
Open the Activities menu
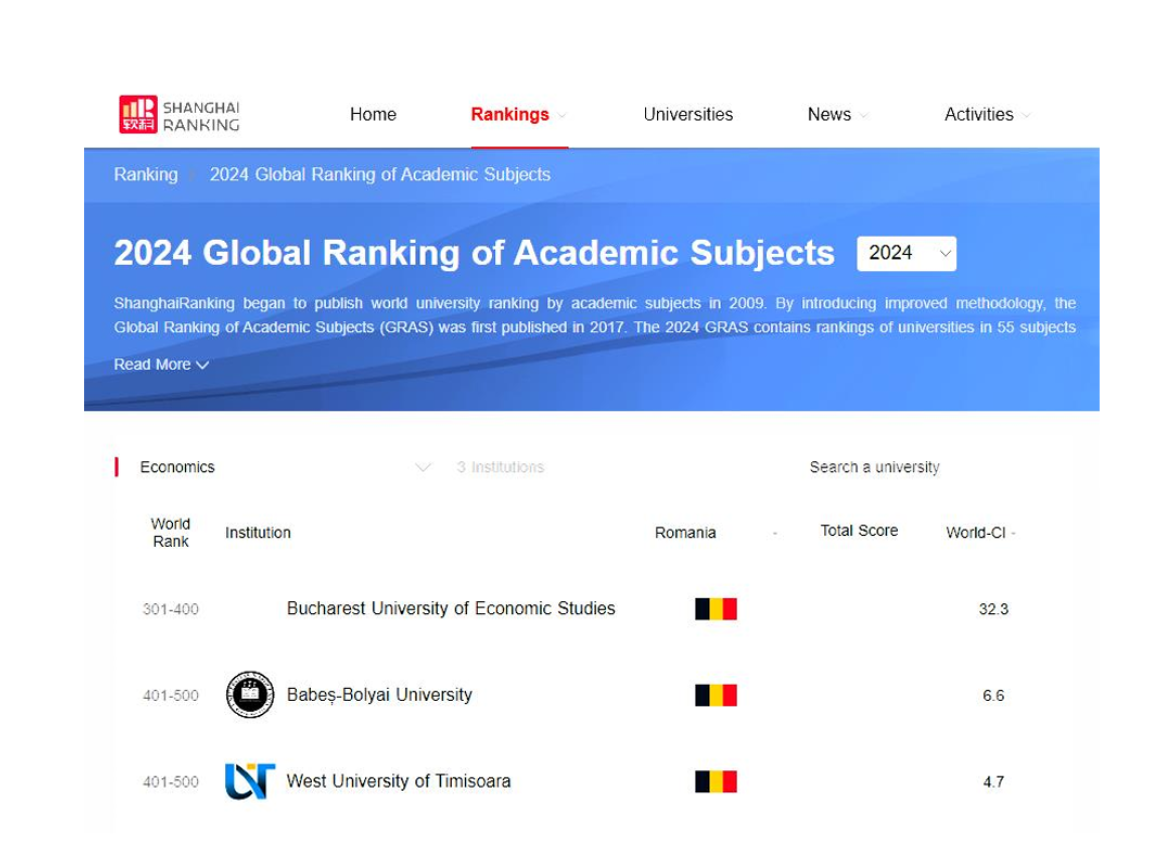pyautogui.click(x=979, y=115)
